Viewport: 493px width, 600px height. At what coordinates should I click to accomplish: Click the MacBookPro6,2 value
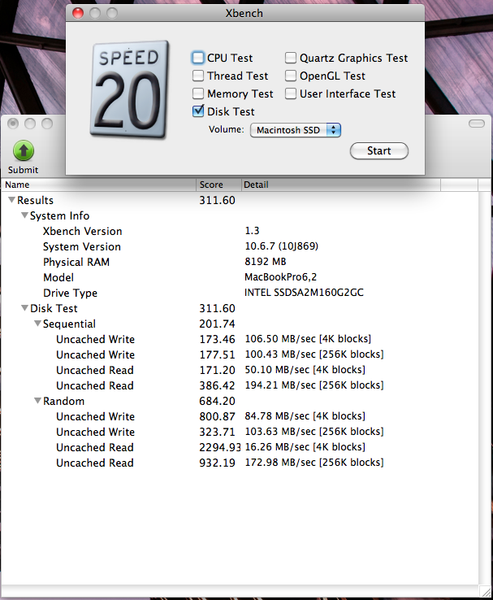[281, 277]
